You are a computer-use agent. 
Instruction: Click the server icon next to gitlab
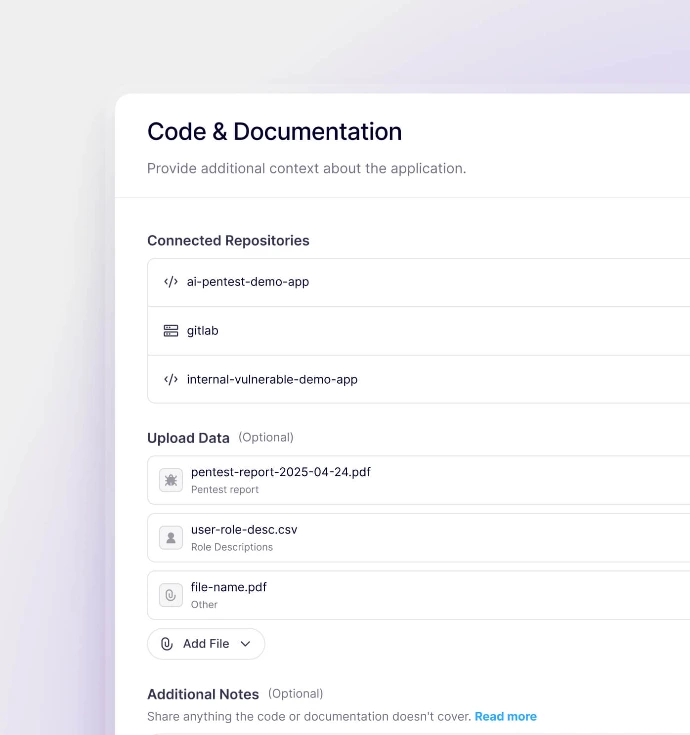coord(170,331)
